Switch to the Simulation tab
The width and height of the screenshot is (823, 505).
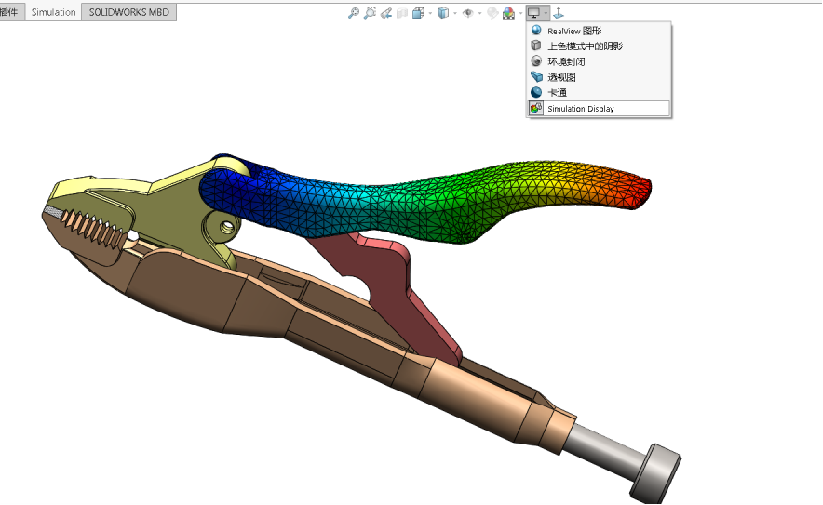click(x=53, y=12)
